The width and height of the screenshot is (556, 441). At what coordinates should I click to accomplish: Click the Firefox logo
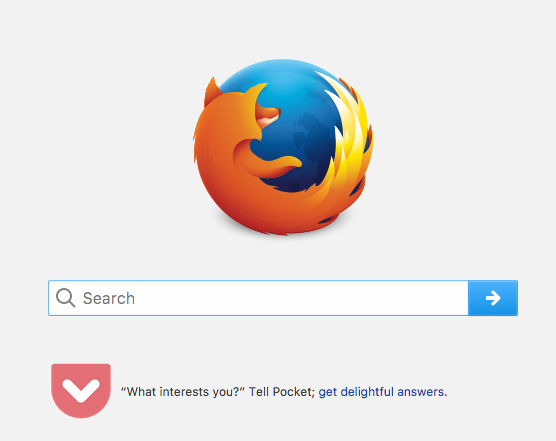[283, 147]
